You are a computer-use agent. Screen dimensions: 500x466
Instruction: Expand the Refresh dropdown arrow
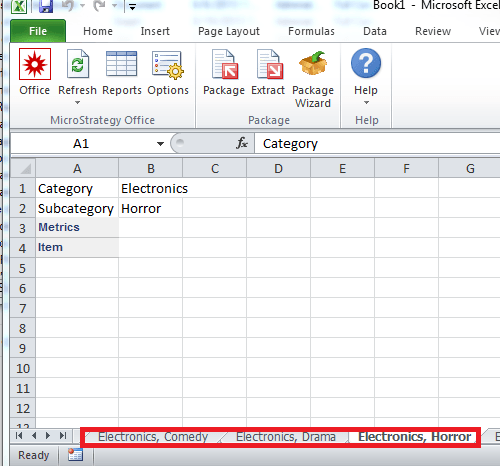point(77,103)
